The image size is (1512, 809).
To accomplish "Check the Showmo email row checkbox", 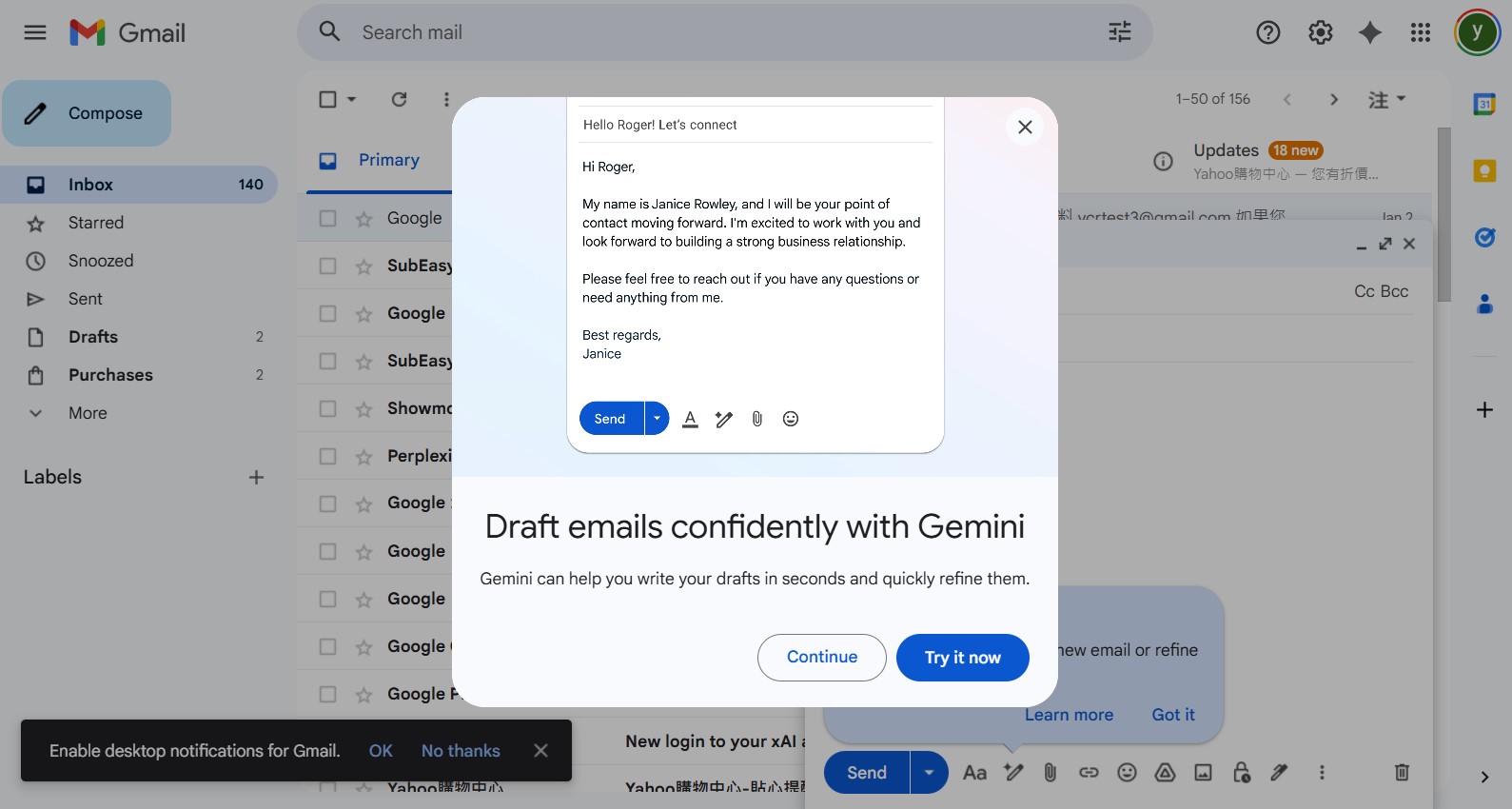I will (x=327, y=408).
